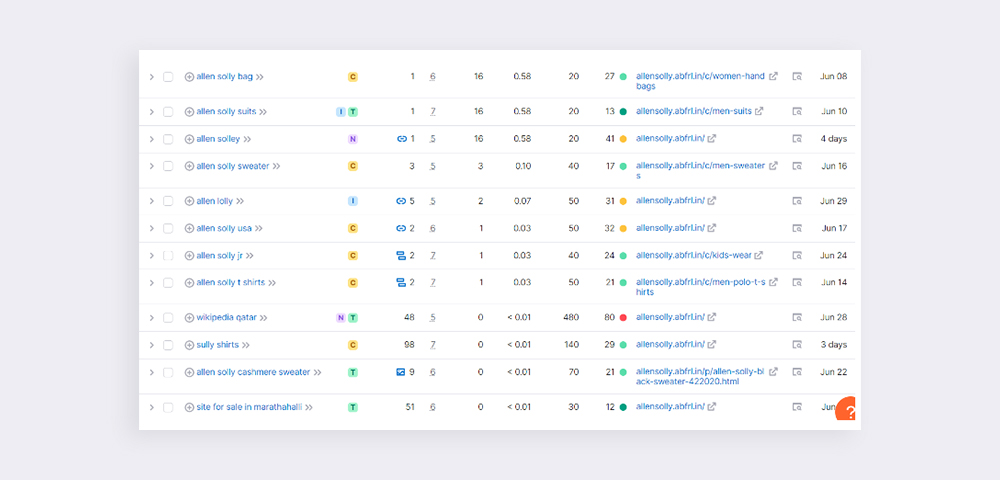The width and height of the screenshot is (1000, 480).
Task: Open the site for sale in marathahalli link
Action: tap(249, 407)
